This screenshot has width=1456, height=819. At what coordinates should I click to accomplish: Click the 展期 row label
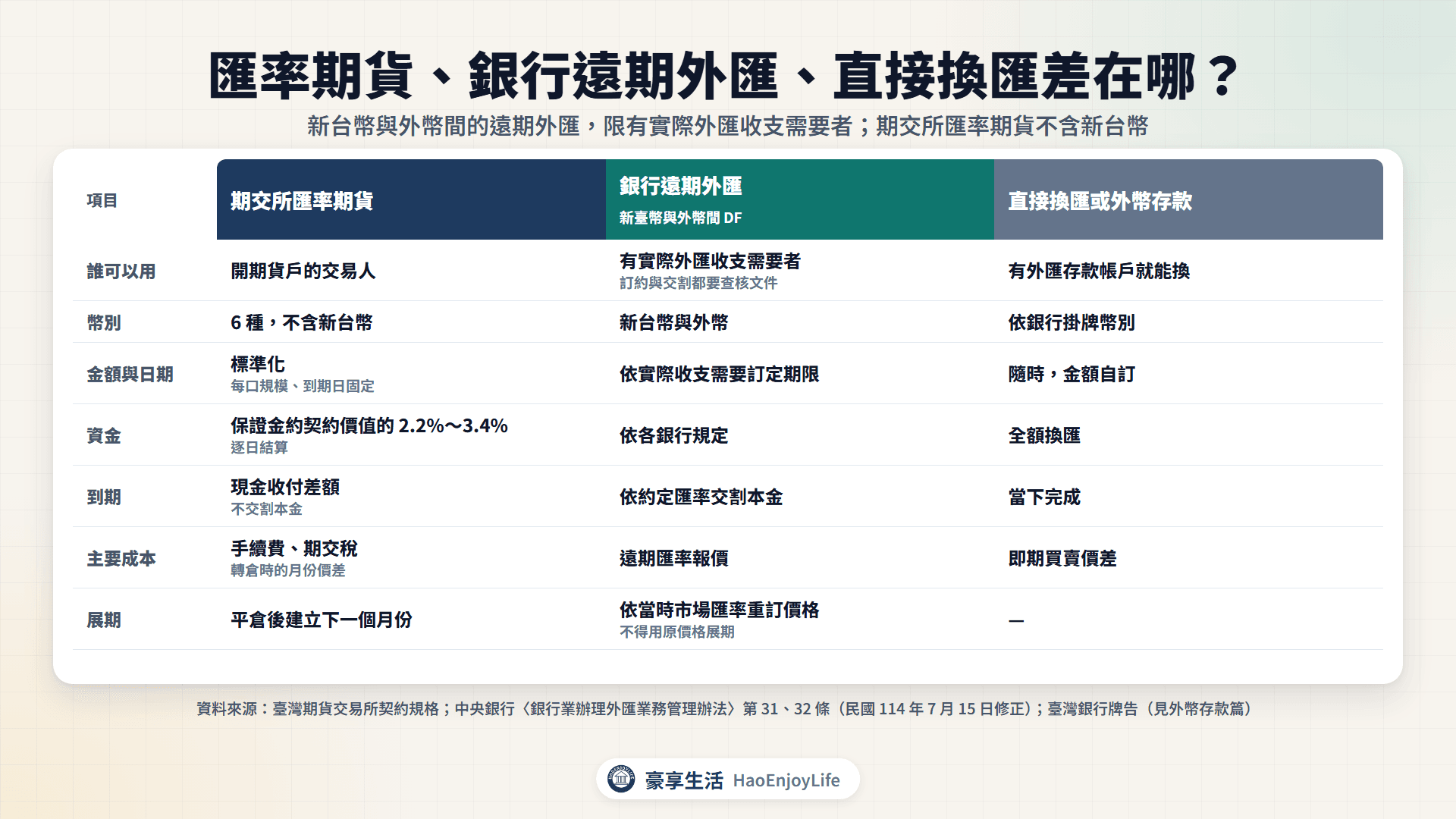pos(104,620)
